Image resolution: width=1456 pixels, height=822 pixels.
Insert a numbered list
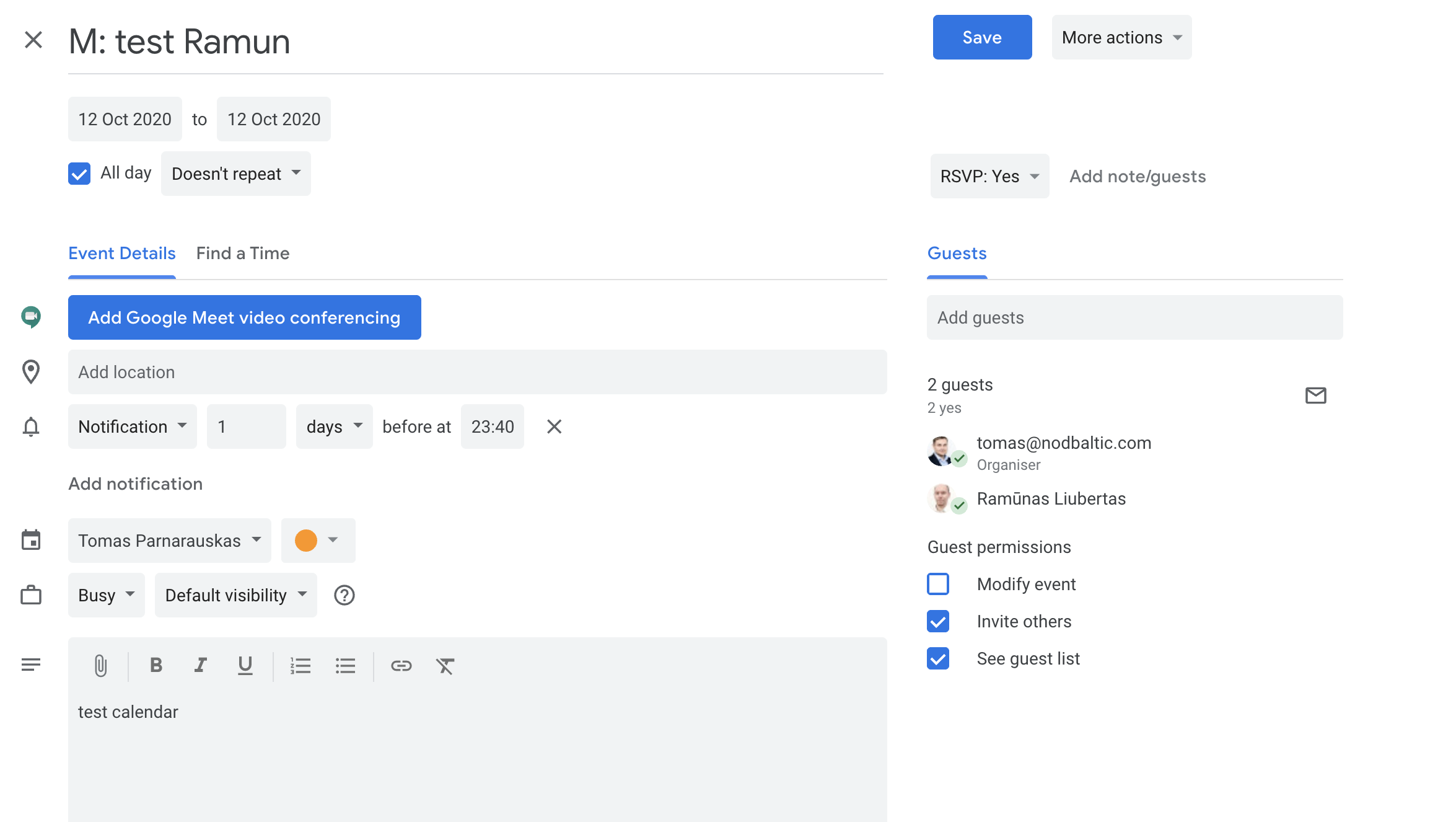click(x=300, y=666)
